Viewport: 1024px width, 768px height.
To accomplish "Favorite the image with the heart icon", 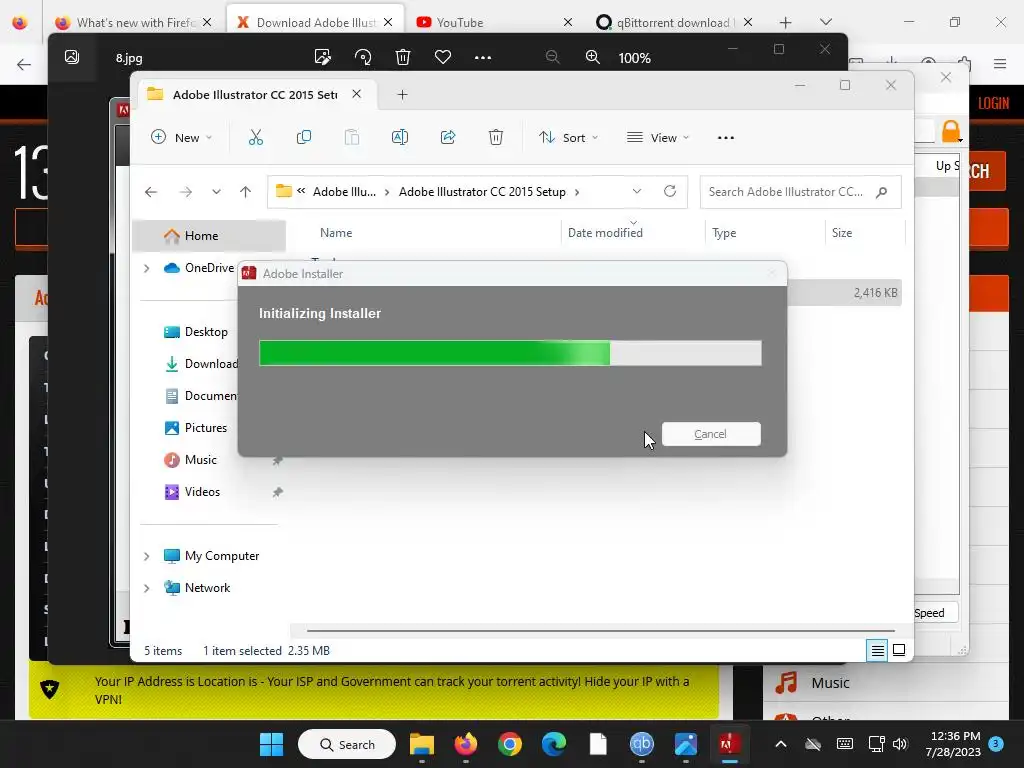I will (443, 57).
